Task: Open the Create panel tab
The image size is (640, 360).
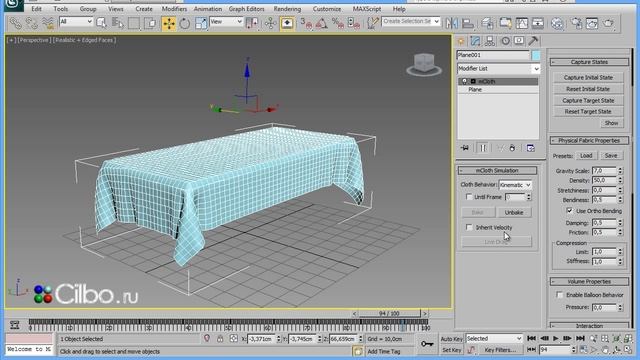Action: (461, 41)
